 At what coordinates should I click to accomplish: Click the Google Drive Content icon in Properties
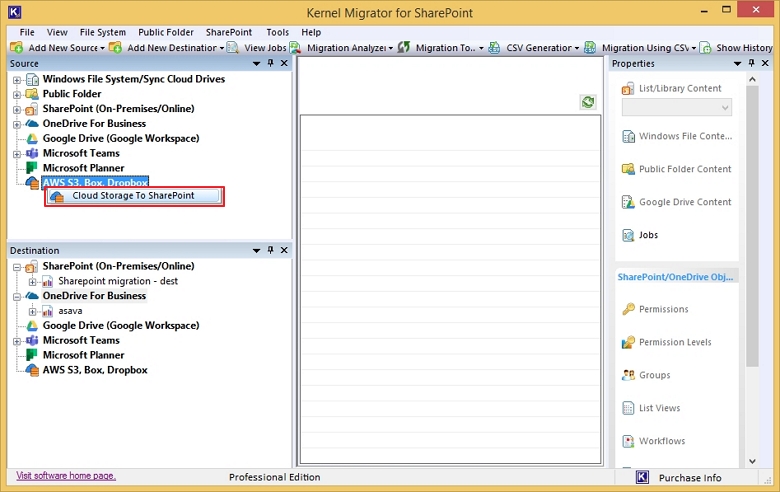pyautogui.click(x=628, y=202)
